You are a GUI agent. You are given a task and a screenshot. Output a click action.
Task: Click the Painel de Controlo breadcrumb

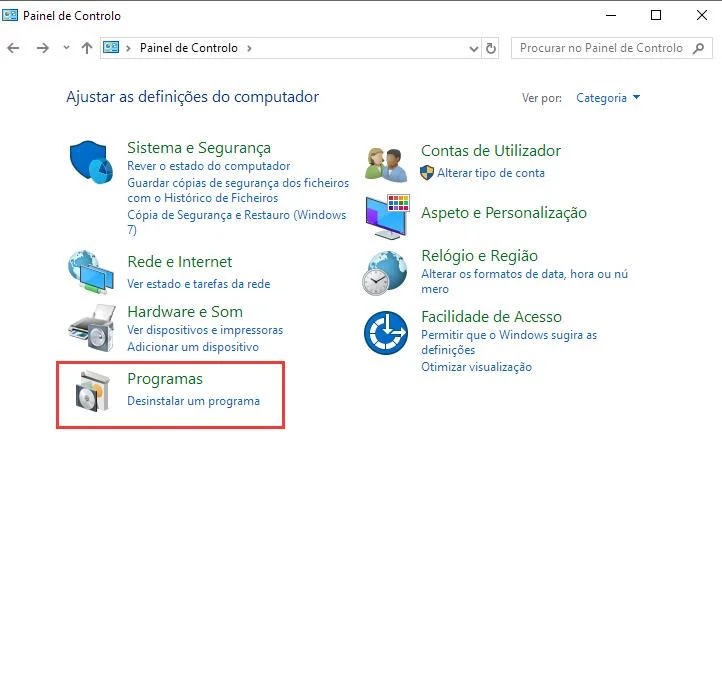[189, 48]
